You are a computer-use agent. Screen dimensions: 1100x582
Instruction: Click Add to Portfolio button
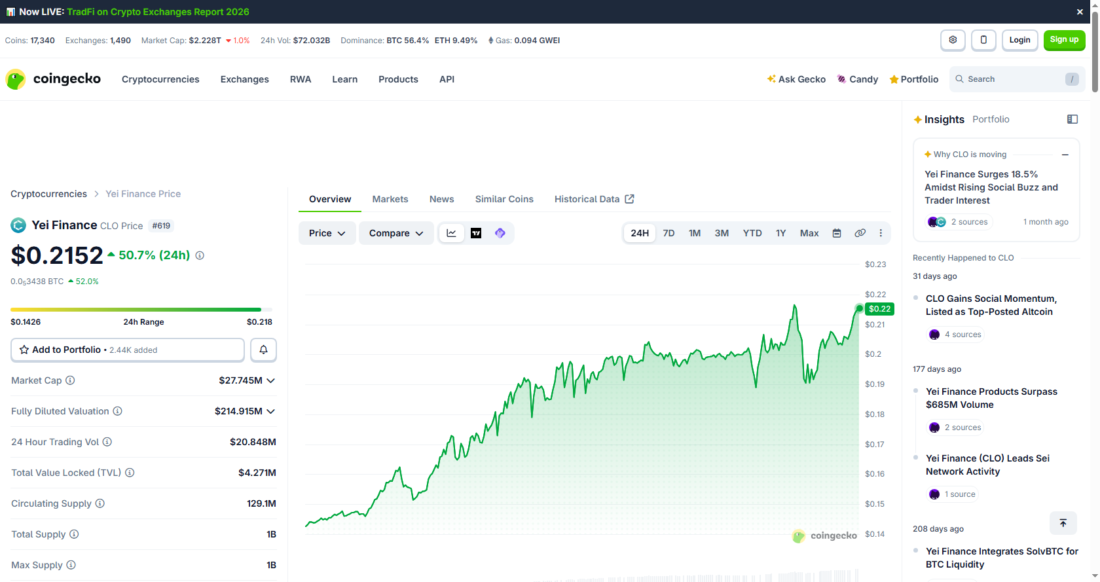[128, 350]
